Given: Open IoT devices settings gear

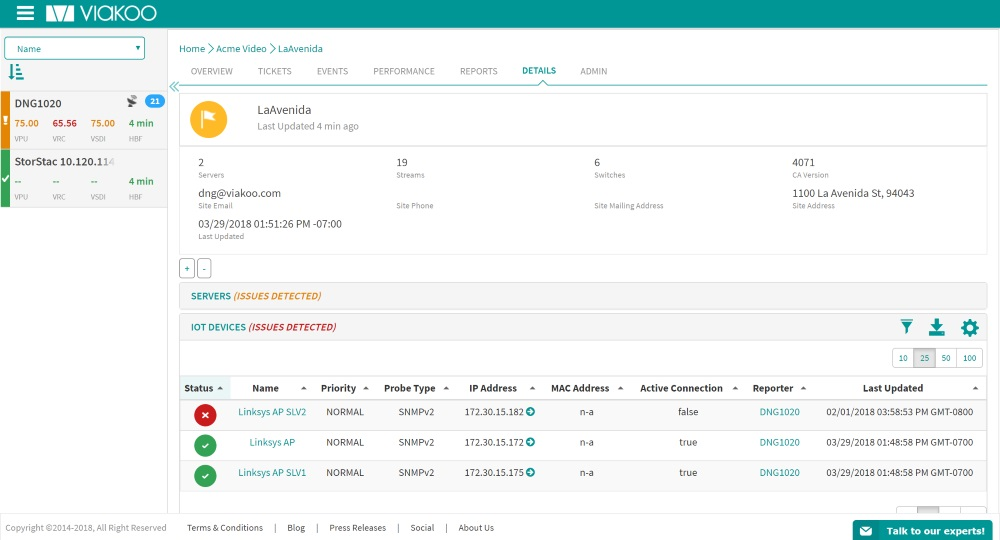Looking at the screenshot, I should pyautogui.click(x=969, y=327).
